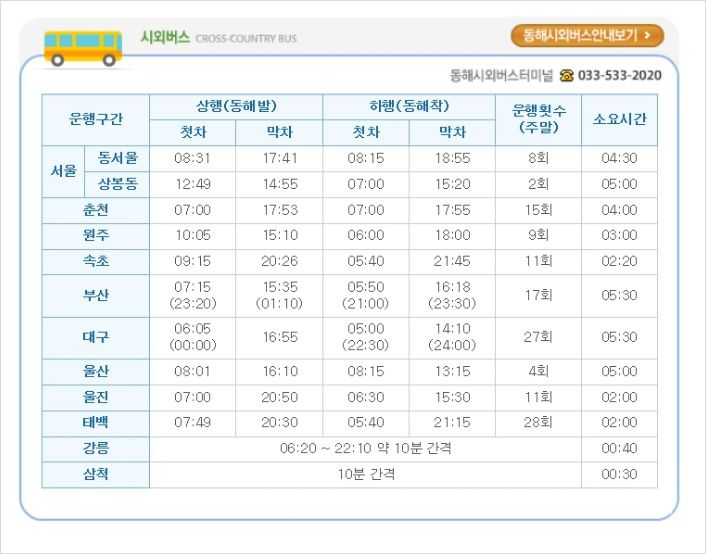This screenshot has height=554, width=706.
Task: Click 06:30 in the 울진 row
Action: [x=366, y=397]
